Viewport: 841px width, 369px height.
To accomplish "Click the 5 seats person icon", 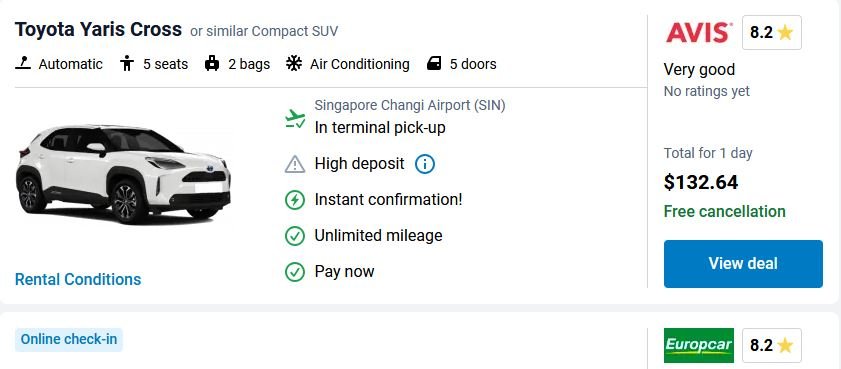I will point(127,64).
